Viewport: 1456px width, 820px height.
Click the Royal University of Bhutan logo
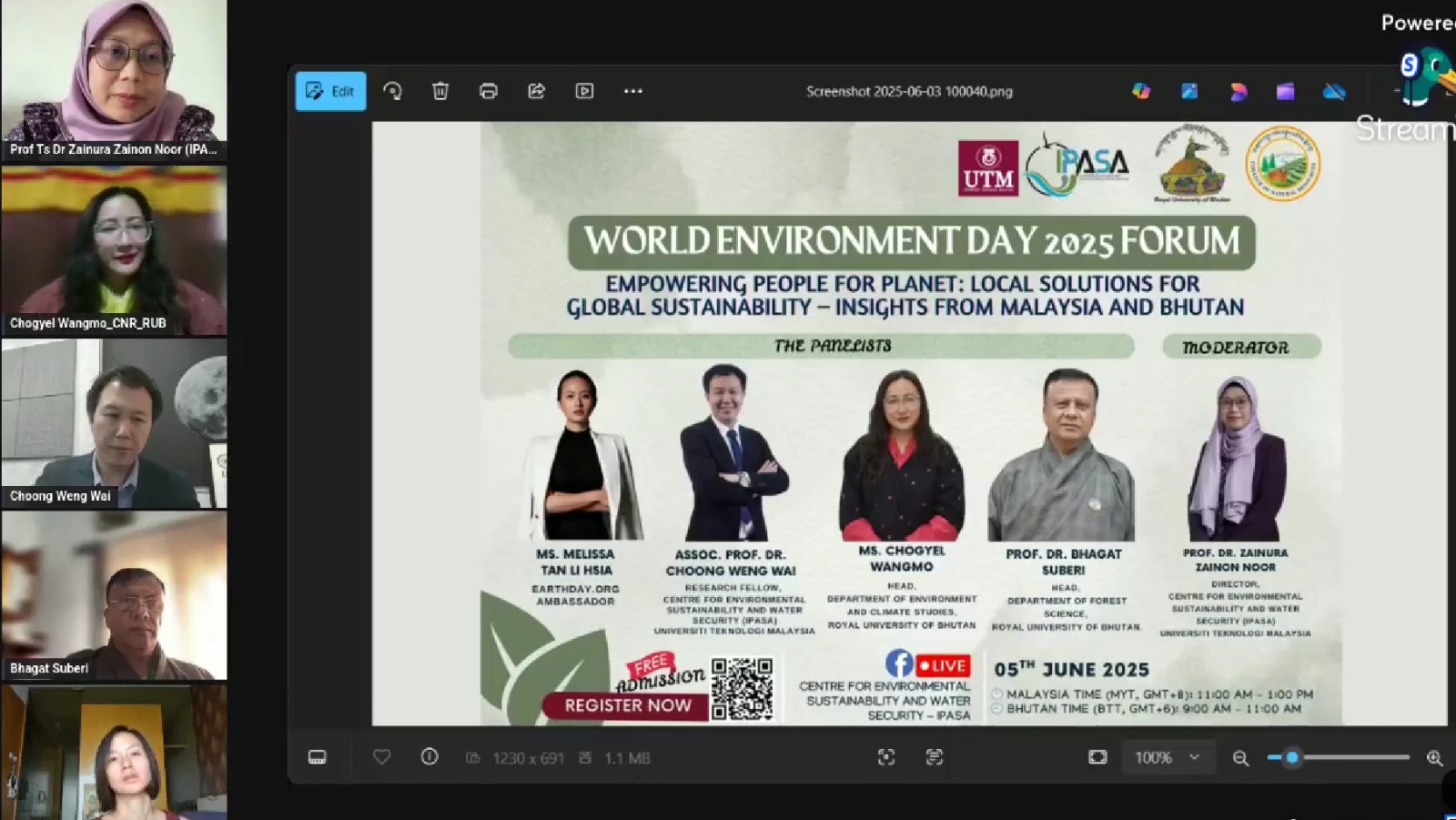tap(1192, 164)
